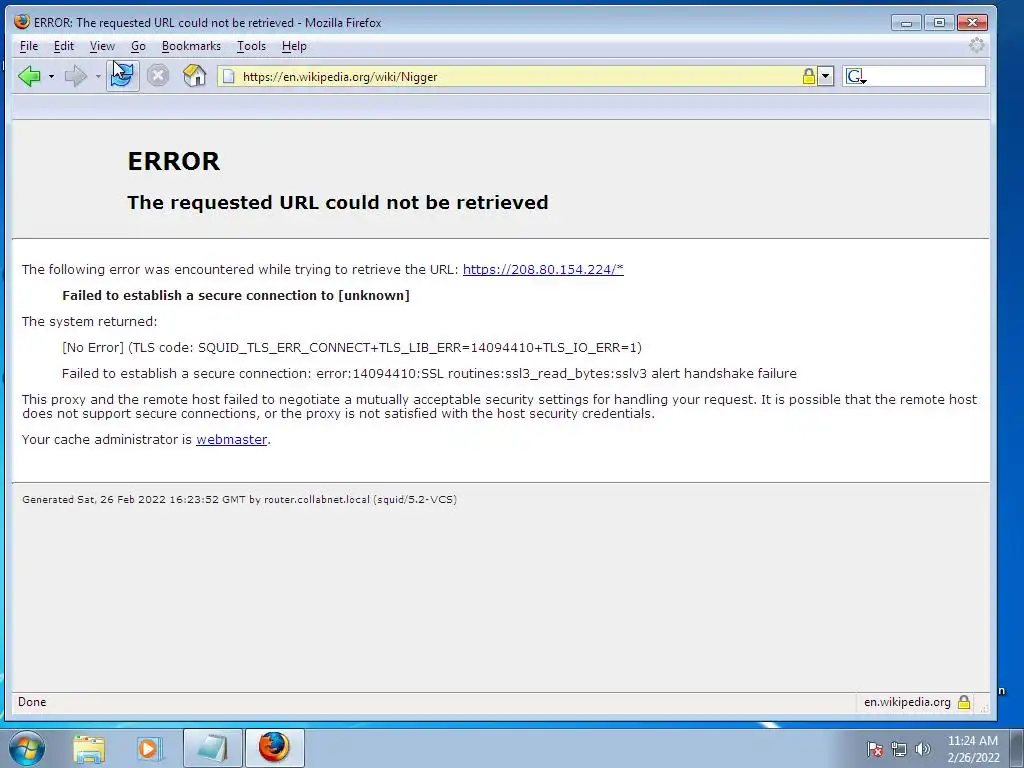Click the padlock icon in the address bar
Viewport: 1024px width, 768px height.
pos(808,76)
